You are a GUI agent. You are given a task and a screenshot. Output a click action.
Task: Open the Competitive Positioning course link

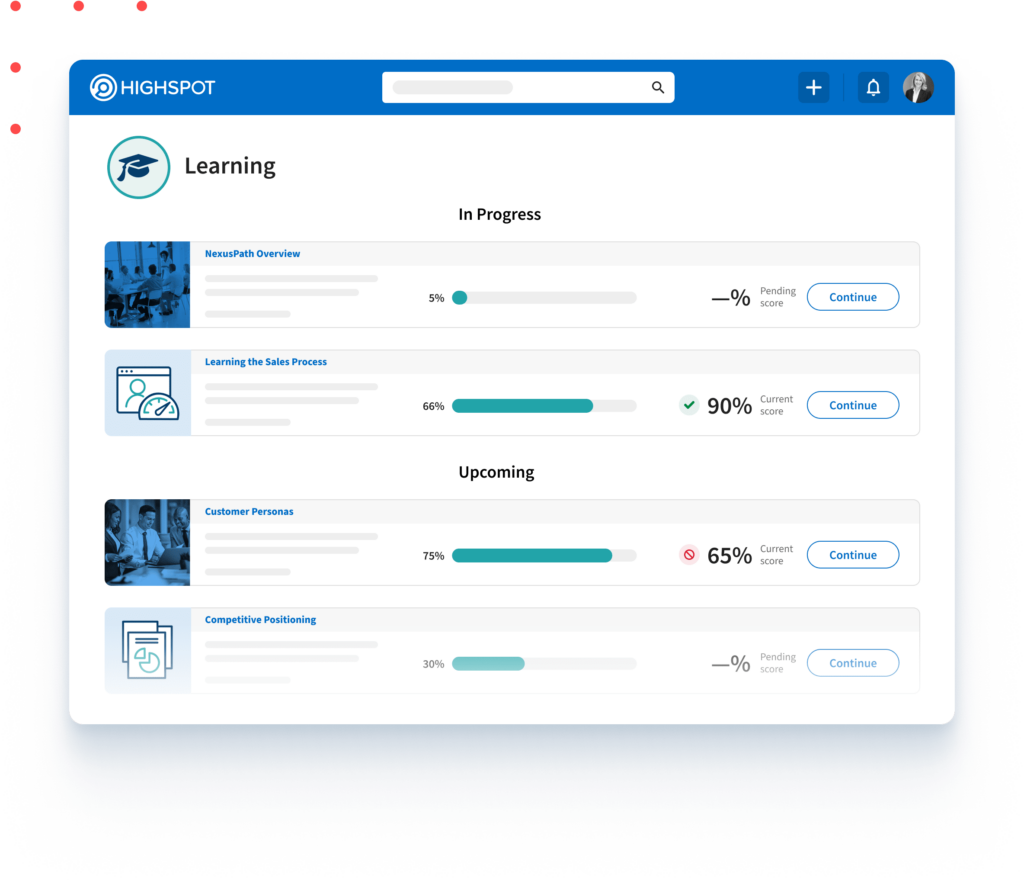[x=261, y=620]
